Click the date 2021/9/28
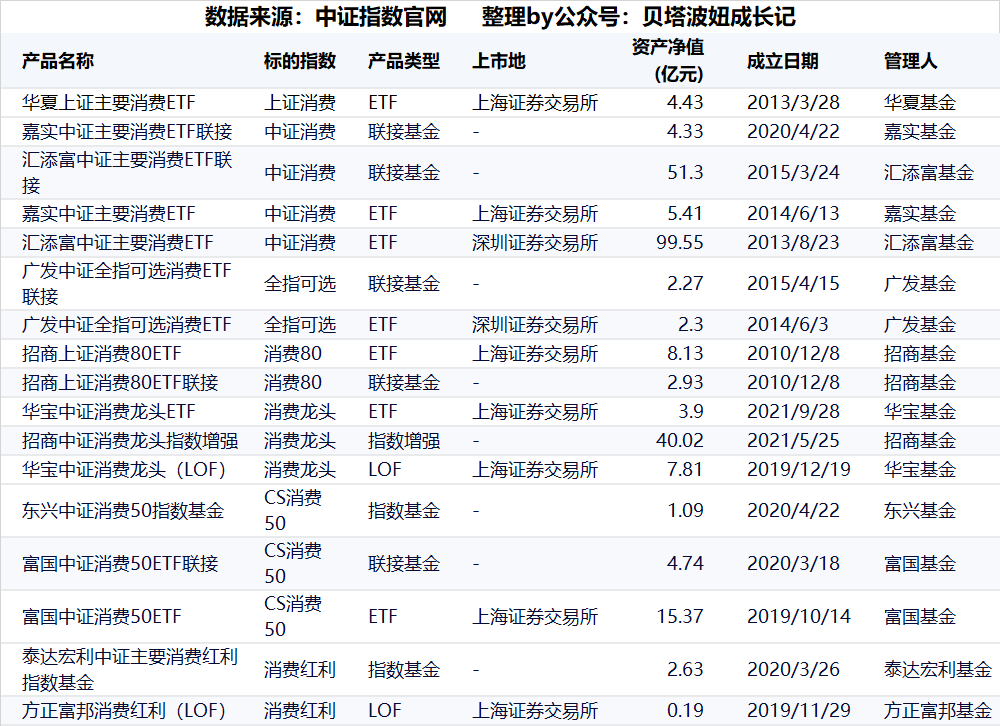Image resolution: width=1000 pixels, height=726 pixels. click(x=793, y=411)
